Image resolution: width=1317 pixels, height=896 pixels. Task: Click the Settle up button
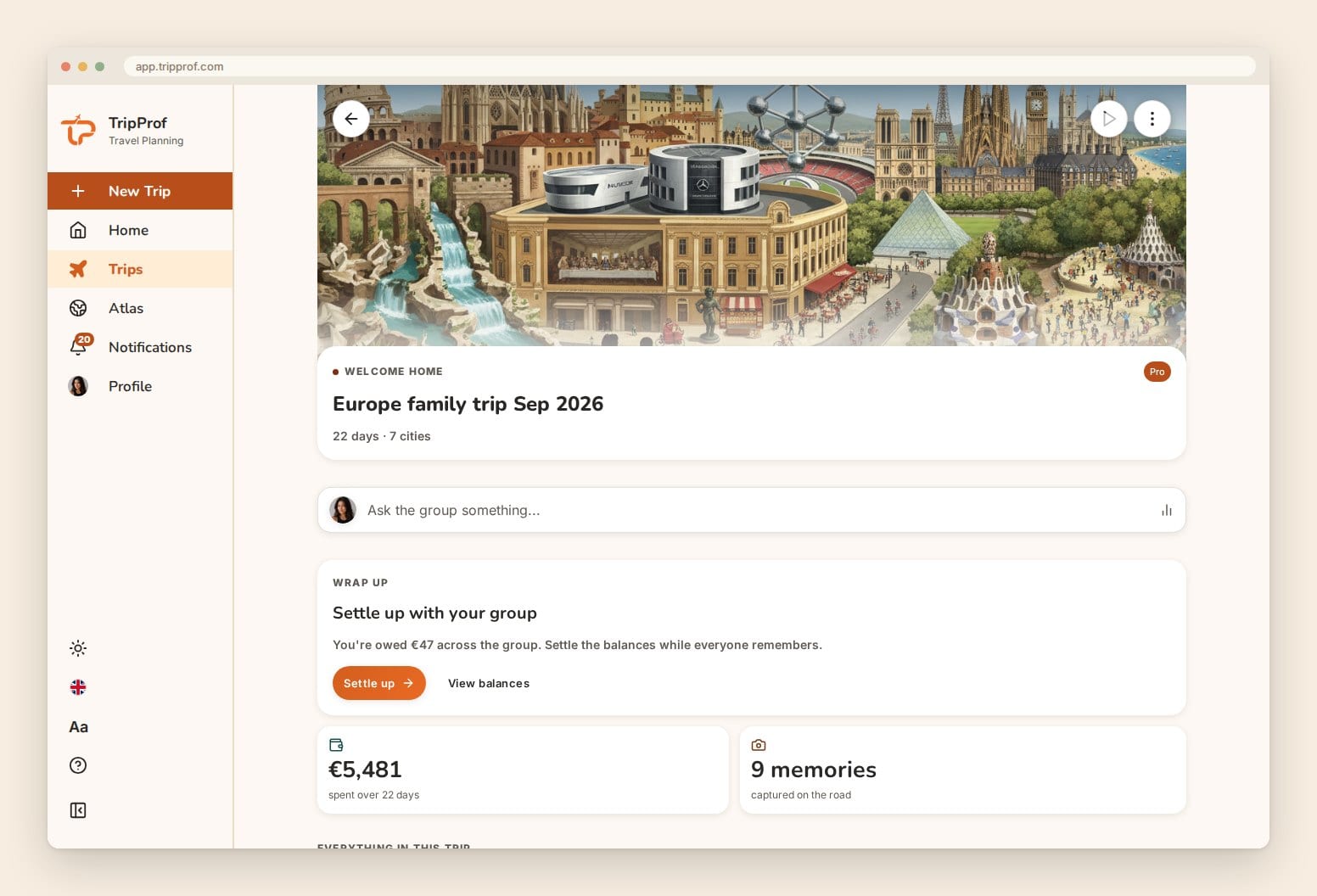point(379,683)
